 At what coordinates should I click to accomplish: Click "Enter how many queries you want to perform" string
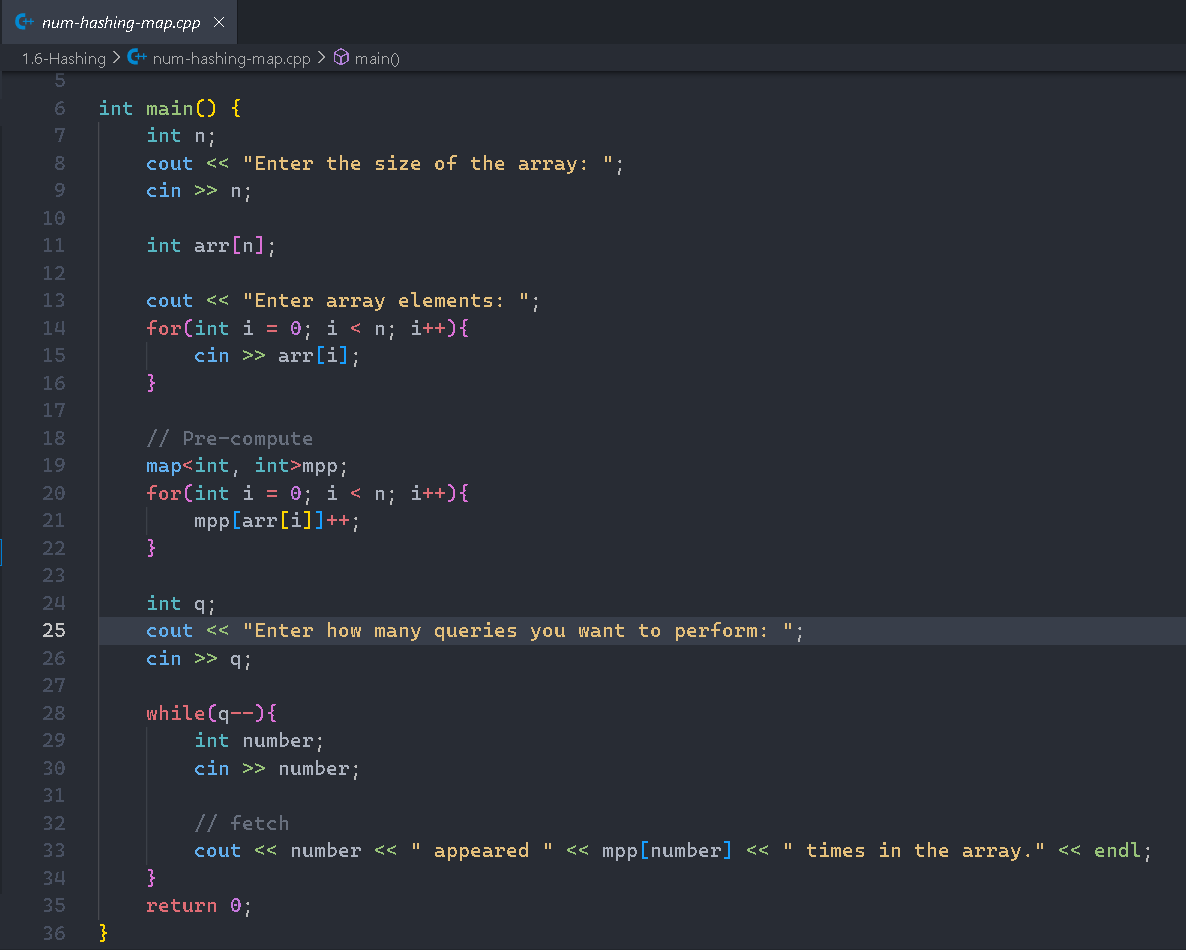(517, 630)
